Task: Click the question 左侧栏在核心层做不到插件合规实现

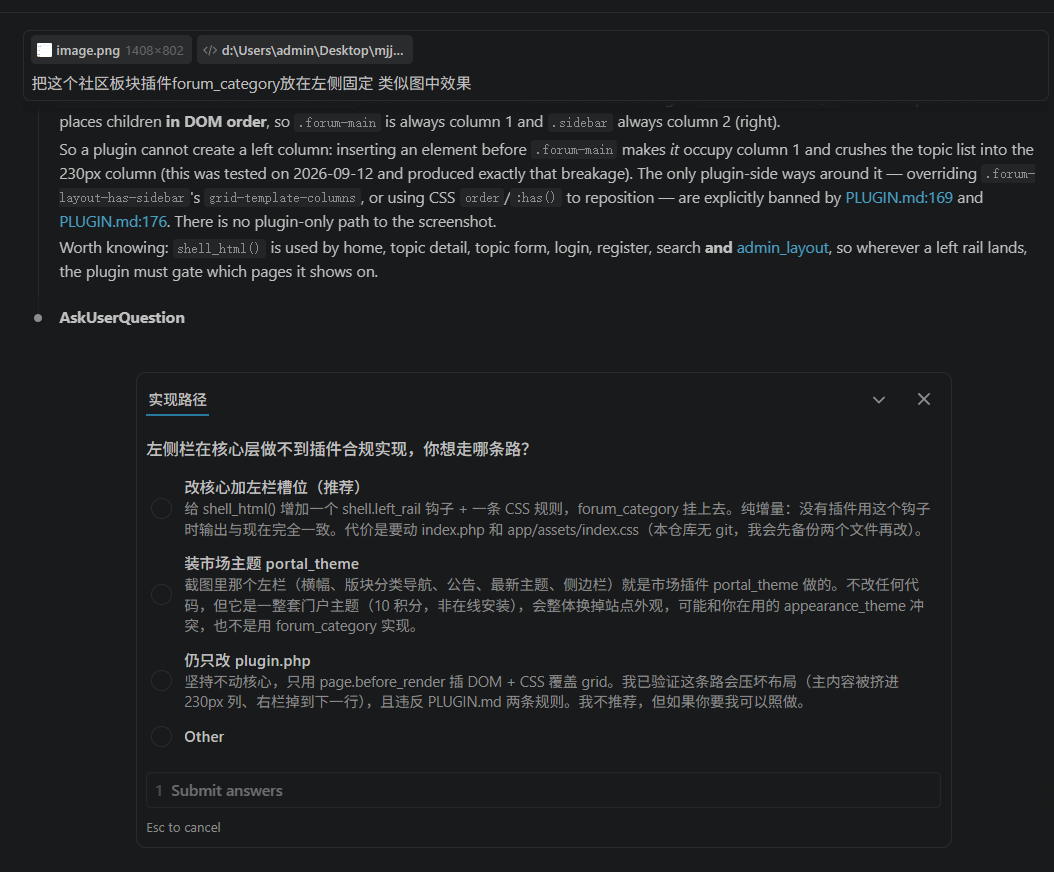Action: coord(338,449)
